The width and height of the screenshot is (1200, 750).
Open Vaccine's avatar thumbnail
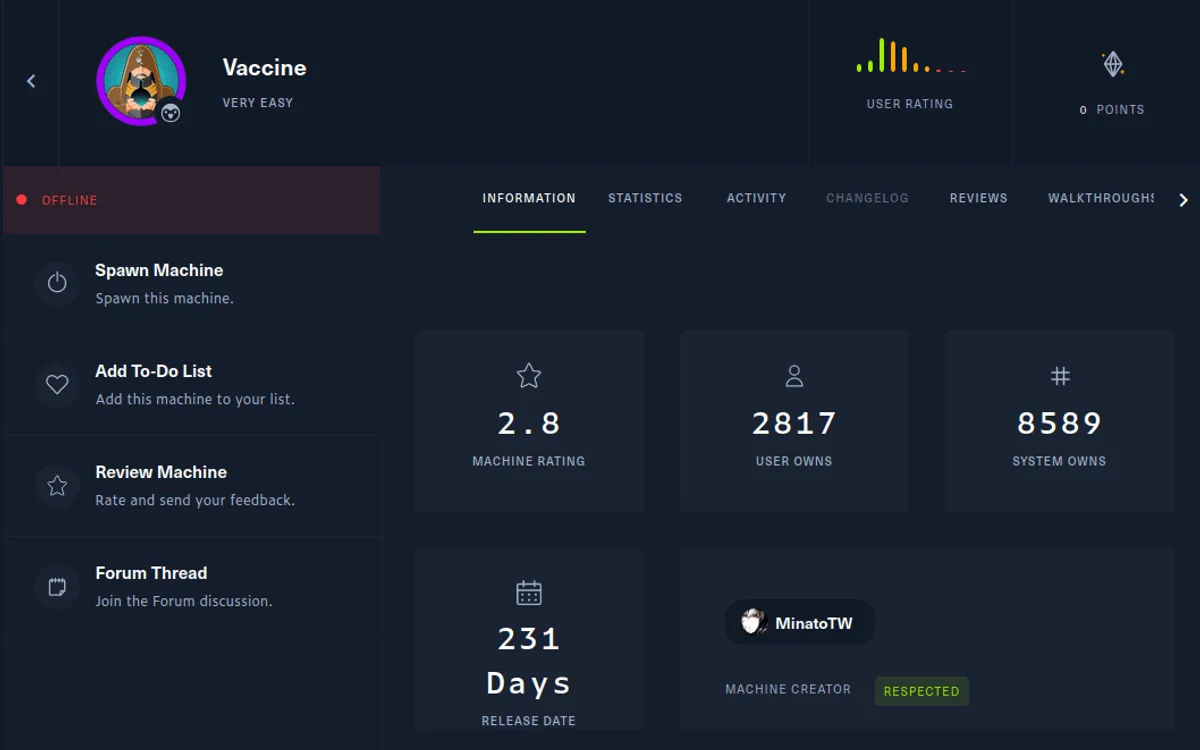(141, 81)
